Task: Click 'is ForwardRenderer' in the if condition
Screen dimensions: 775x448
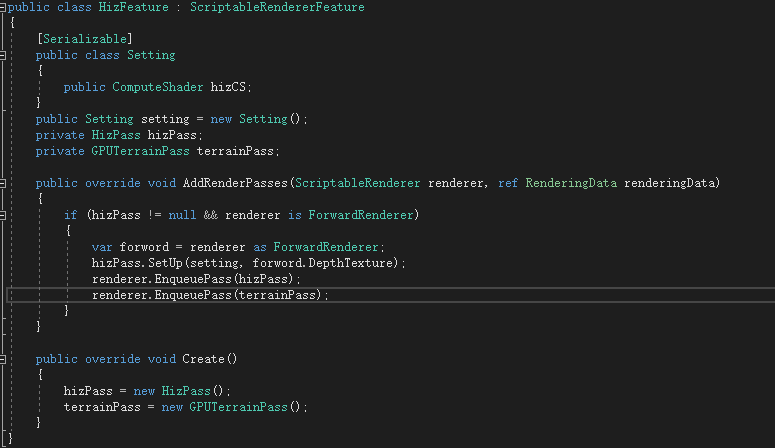Action: 351,215
